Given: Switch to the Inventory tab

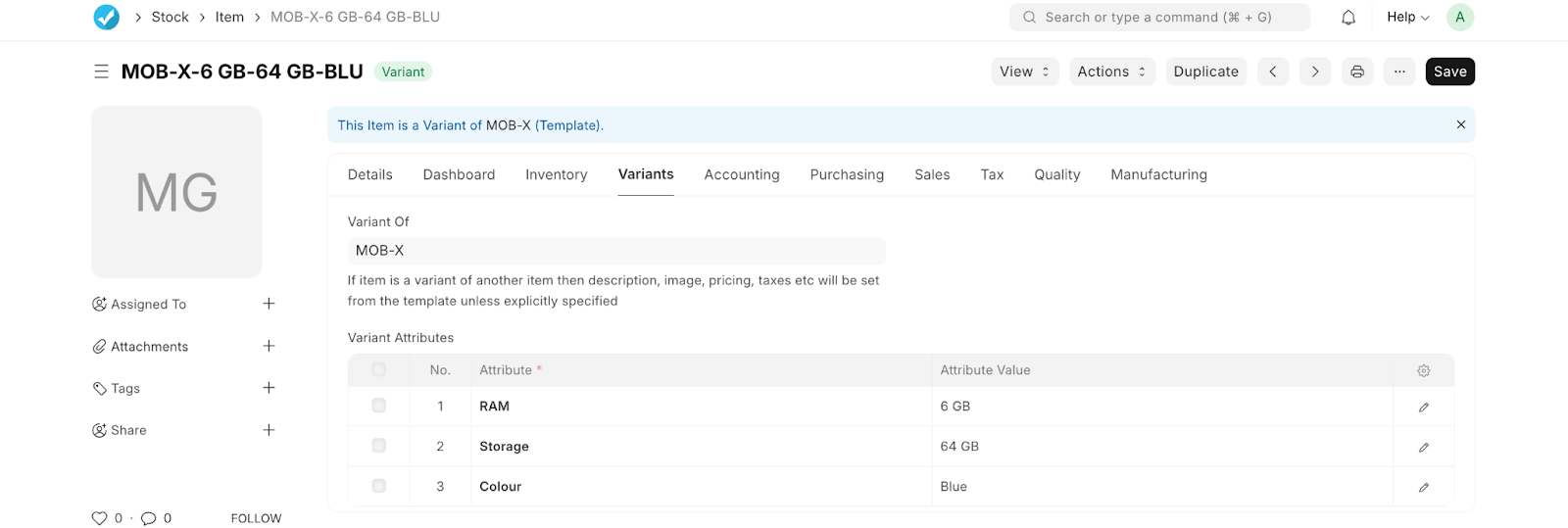Looking at the screenshot, I should 556,174.
